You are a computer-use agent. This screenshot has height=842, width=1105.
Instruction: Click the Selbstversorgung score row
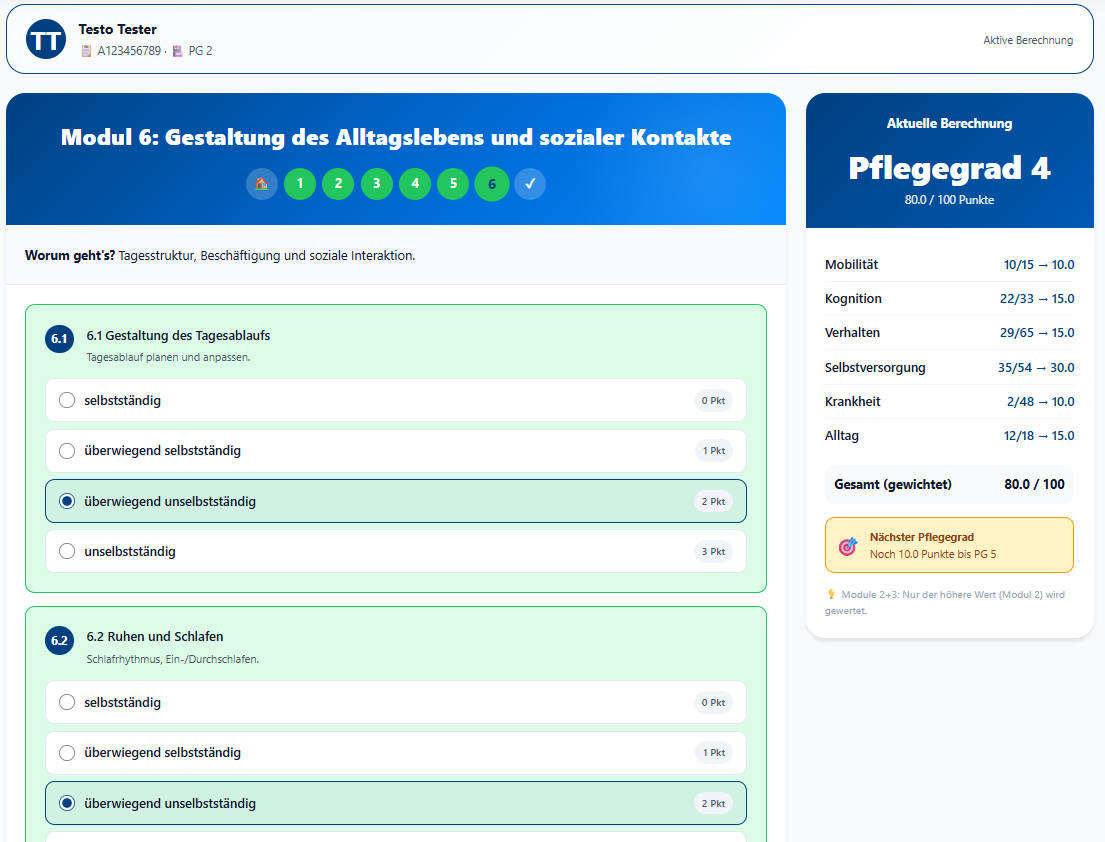pos(949,367)
